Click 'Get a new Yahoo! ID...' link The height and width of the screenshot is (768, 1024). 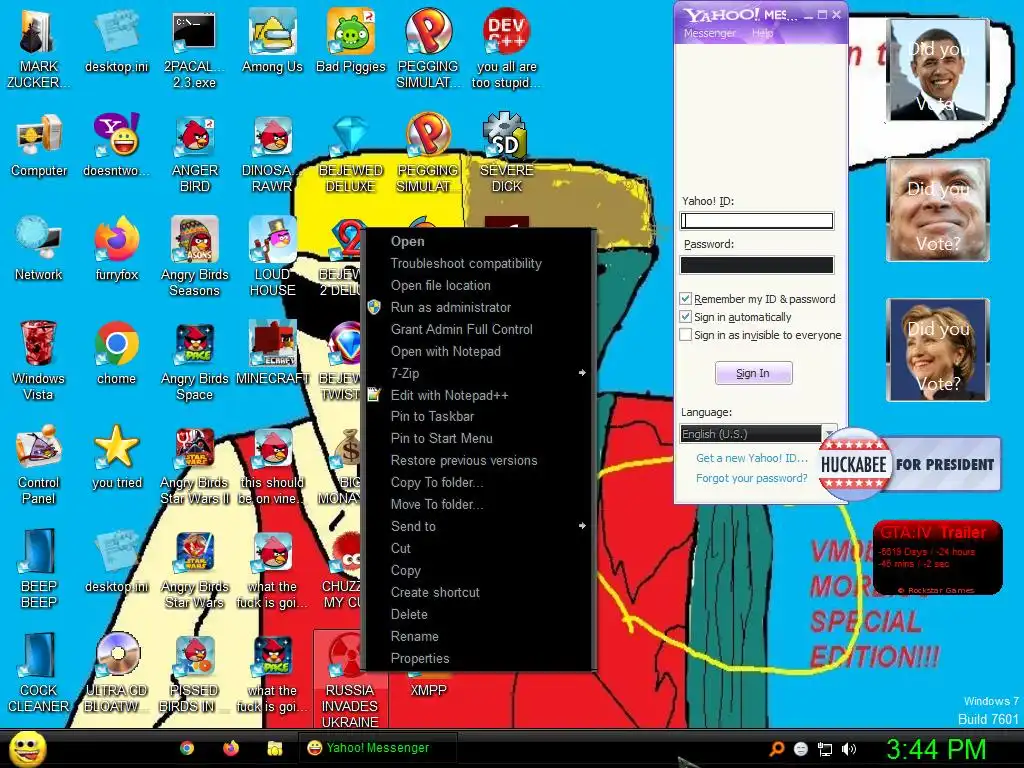[752, 458]
